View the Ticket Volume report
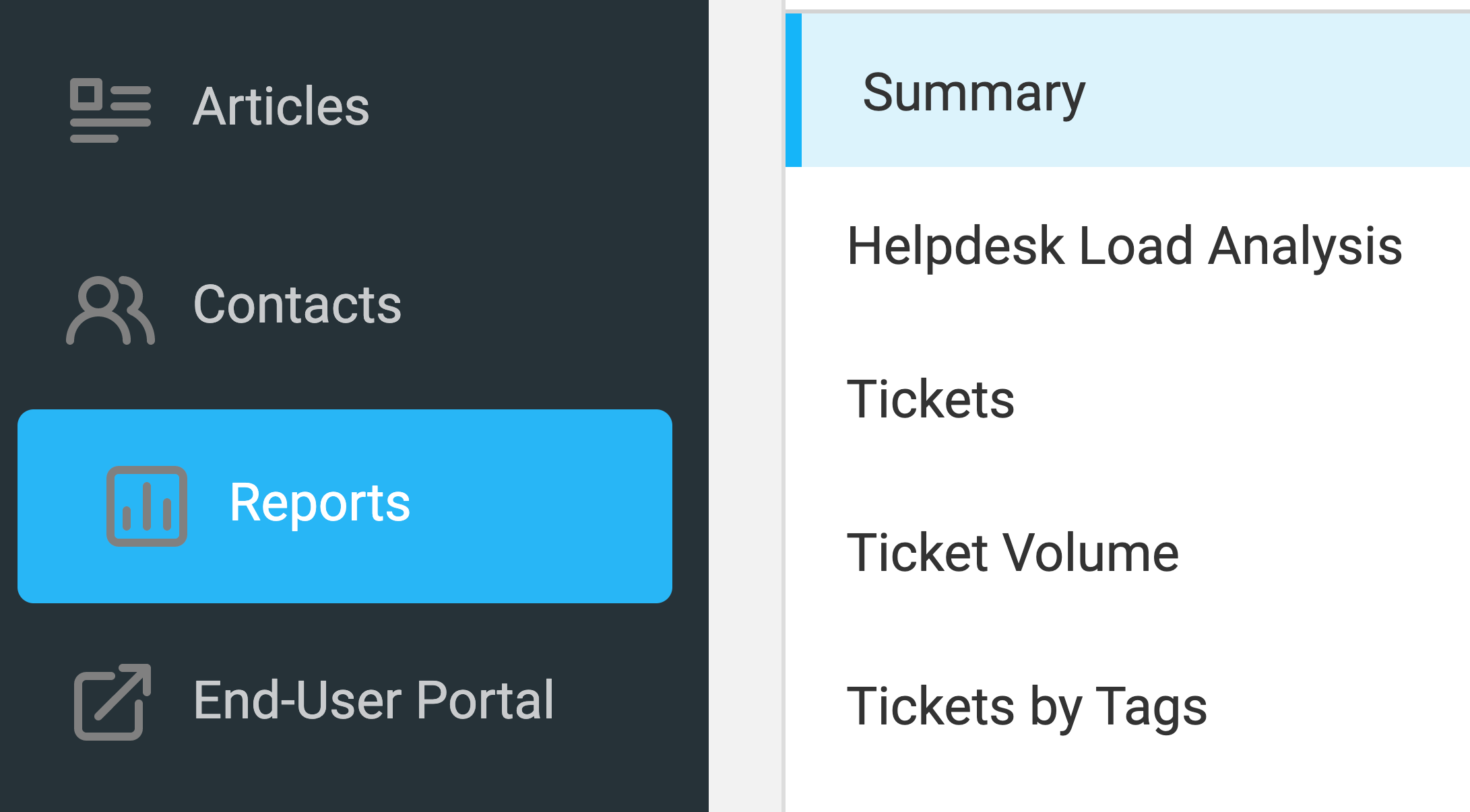The height and width of the screenshot is (812, 1470). pos(1012,553)
